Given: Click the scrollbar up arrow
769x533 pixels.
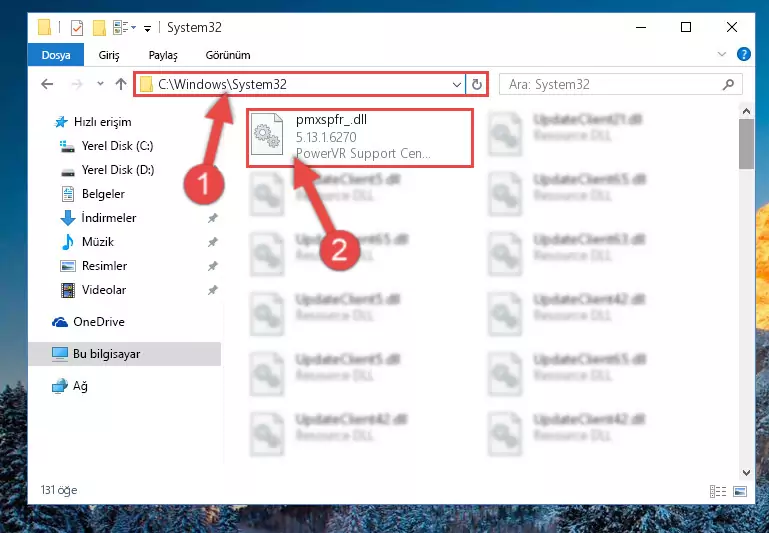Looking at the screenshot, I should (746, 111).
